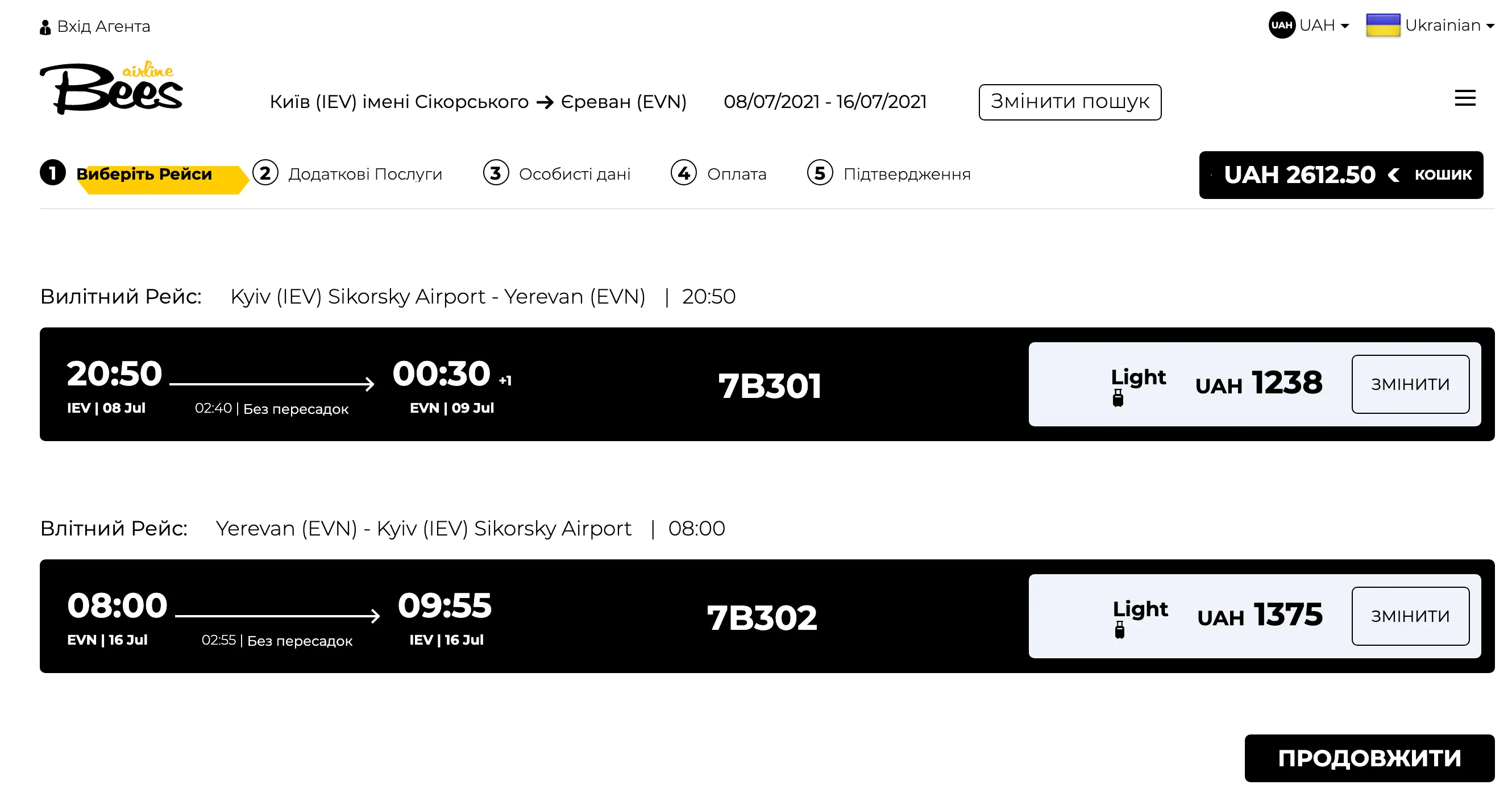Viewport: 1512px width, 797px height.
Task: Click the Ukrainian flag icon
Action: click(x=1383, y=25)
